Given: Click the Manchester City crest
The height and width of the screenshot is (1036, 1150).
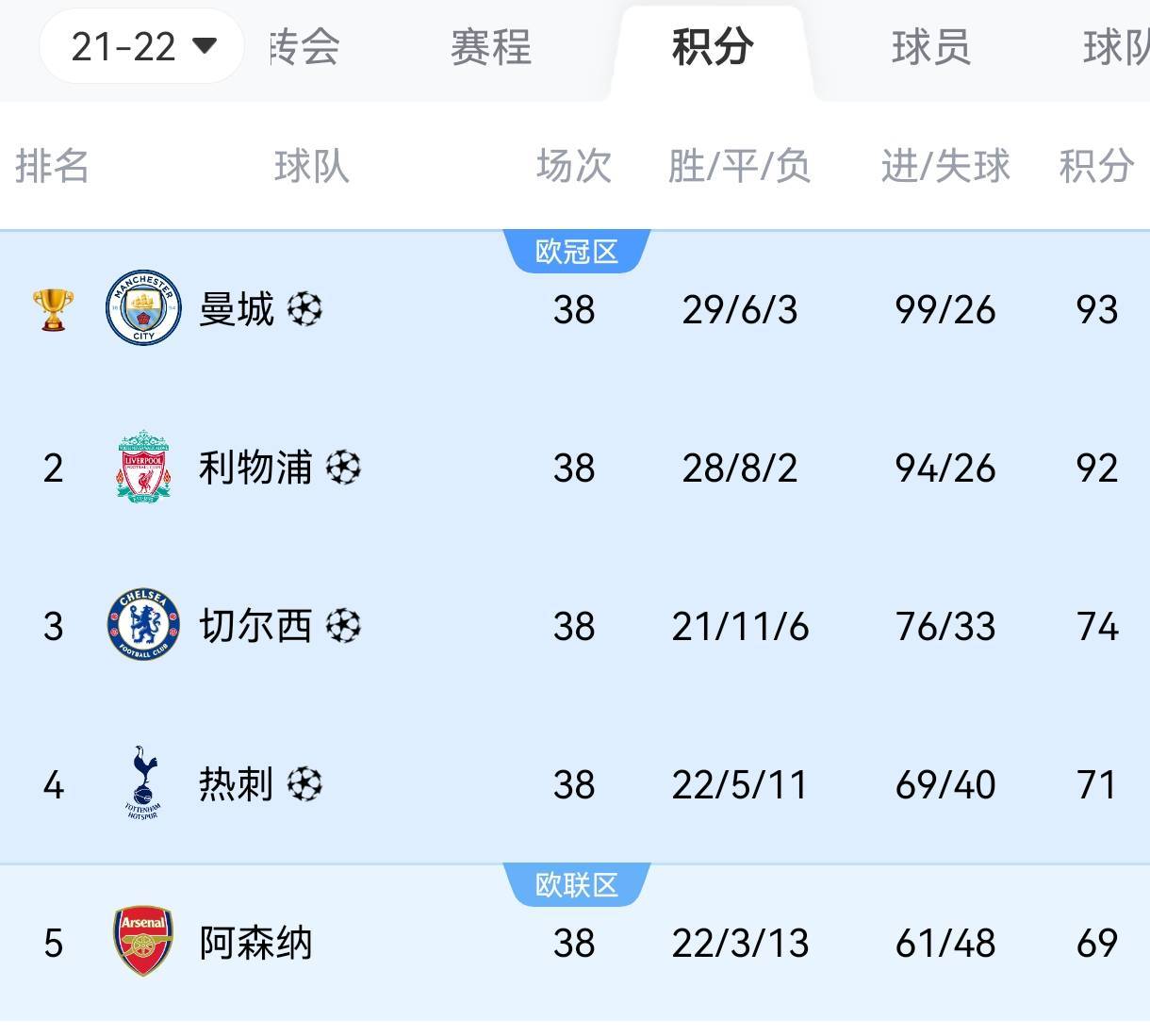Looking at the screenshot, I should (143, 308).
